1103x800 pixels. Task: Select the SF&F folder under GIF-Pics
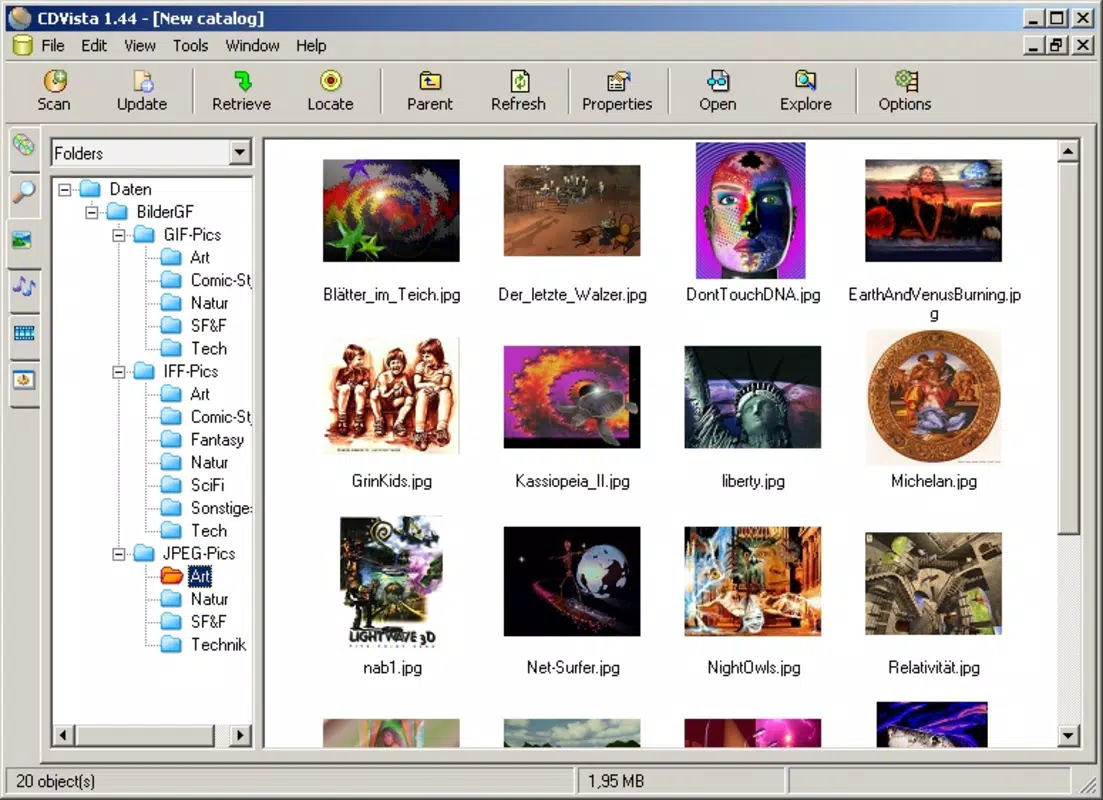(x=193, y=326)
